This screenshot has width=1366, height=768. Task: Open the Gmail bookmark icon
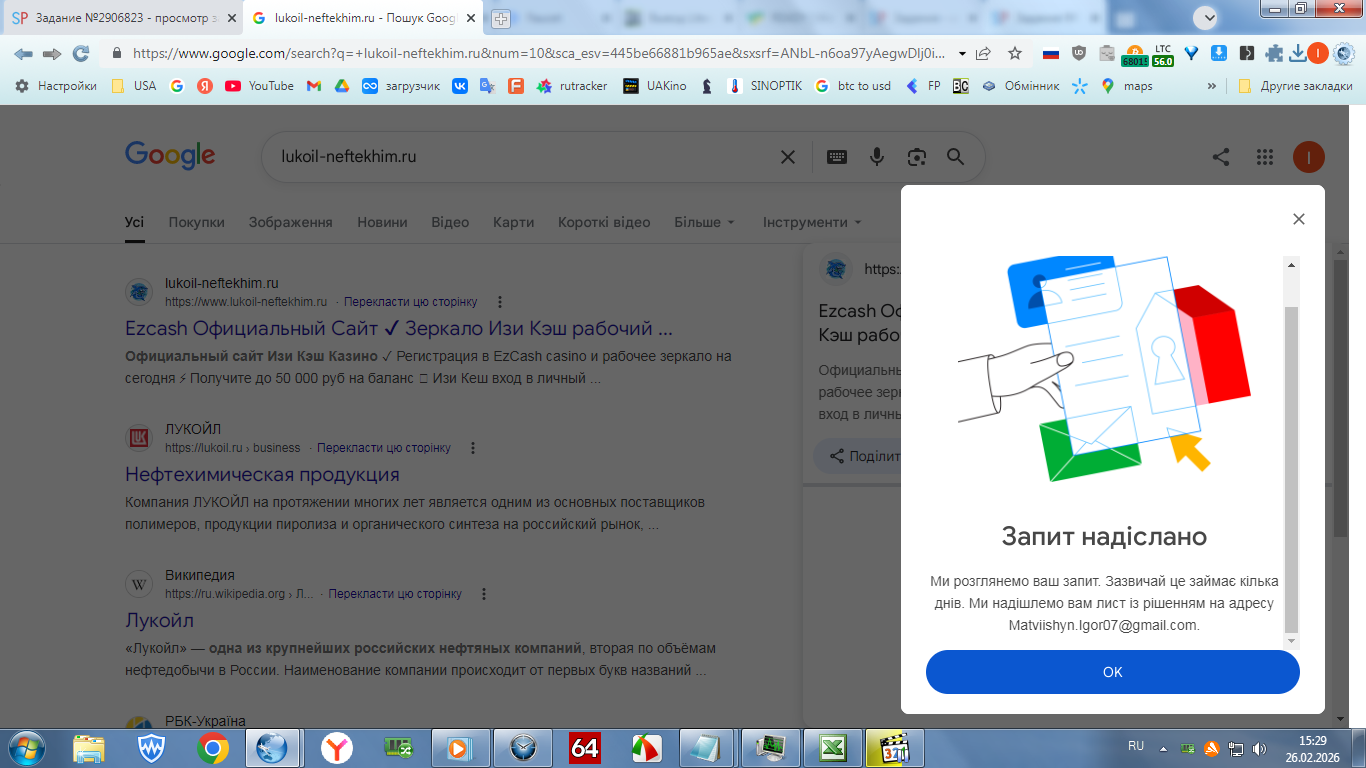click(x=314, y=86)
